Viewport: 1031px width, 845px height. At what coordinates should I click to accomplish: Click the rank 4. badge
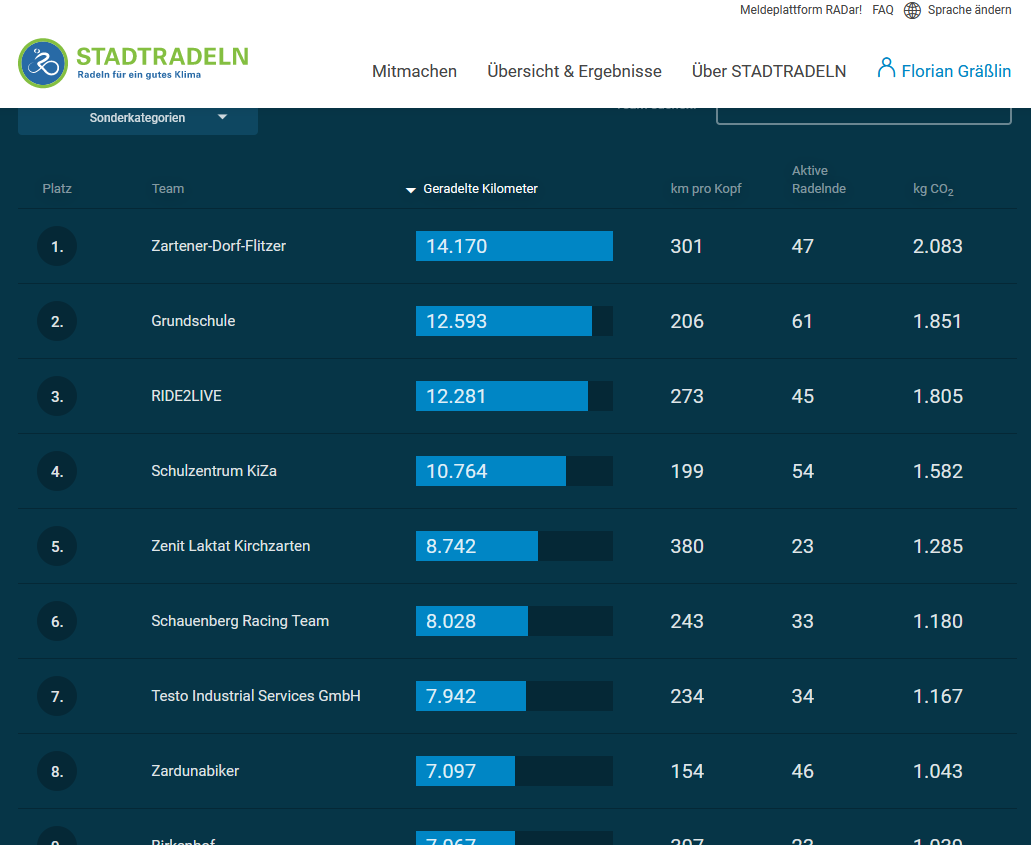point(57,471)
